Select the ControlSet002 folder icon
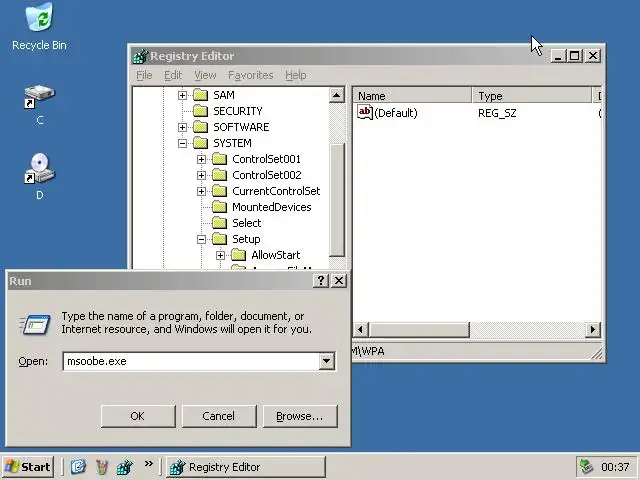This screenshot has height=480, width=640. pyautogui.click(x=220, y=175)
